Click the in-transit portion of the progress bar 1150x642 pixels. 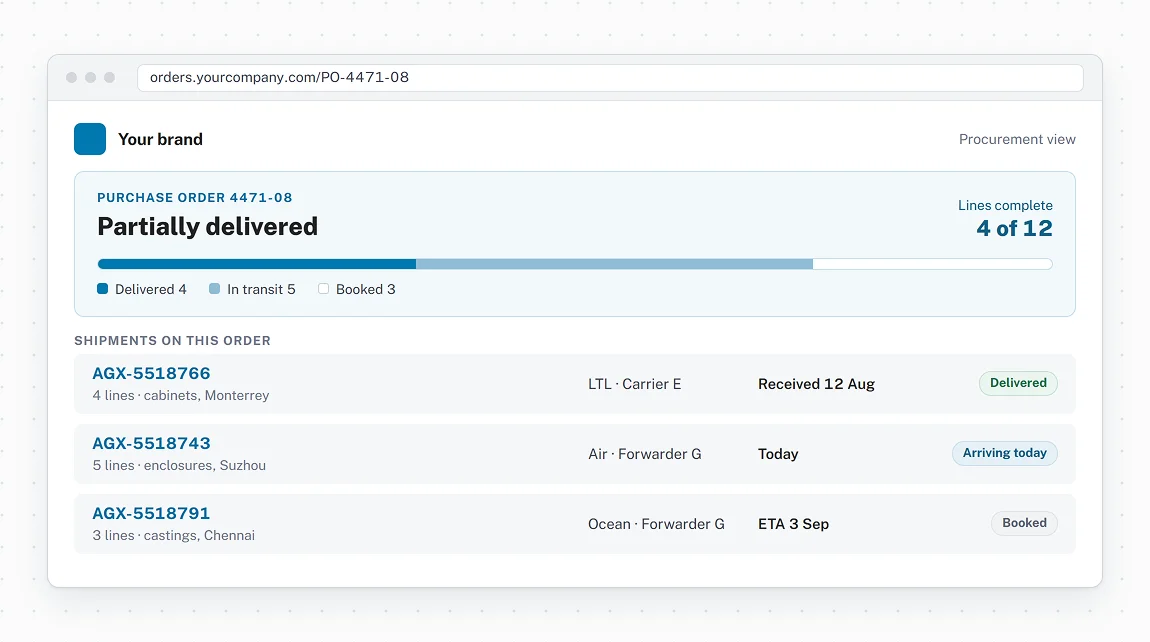tap(615, 264)
